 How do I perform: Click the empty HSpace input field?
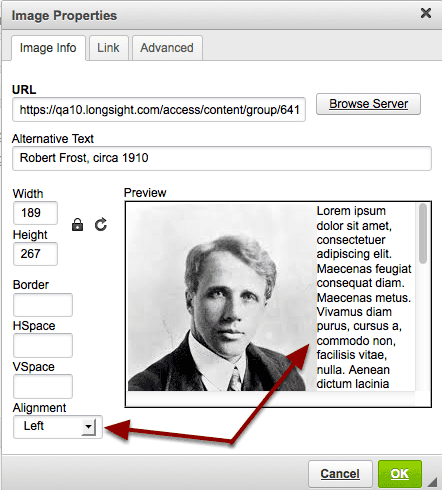pos(43,346)
